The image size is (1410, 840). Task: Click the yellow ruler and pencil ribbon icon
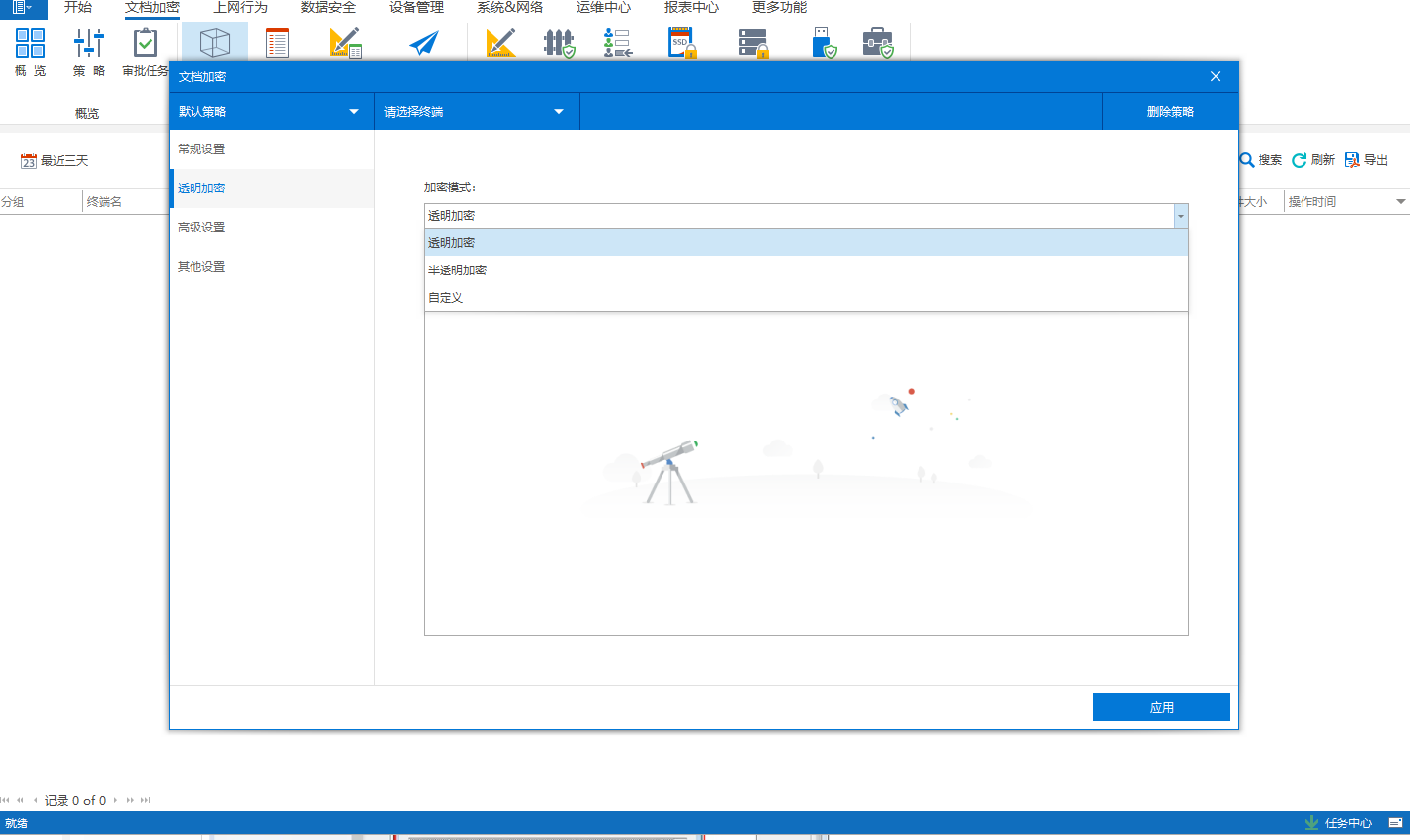500,43
